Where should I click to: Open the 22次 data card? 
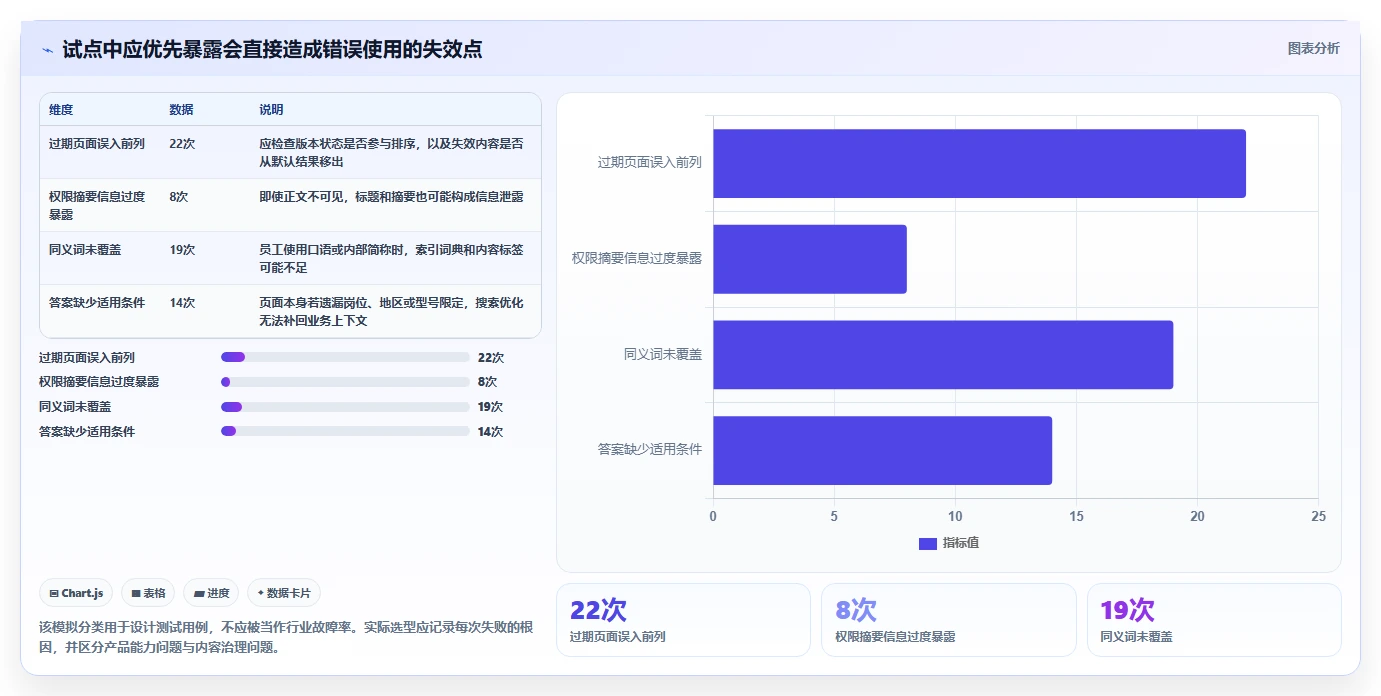[683, 620]
